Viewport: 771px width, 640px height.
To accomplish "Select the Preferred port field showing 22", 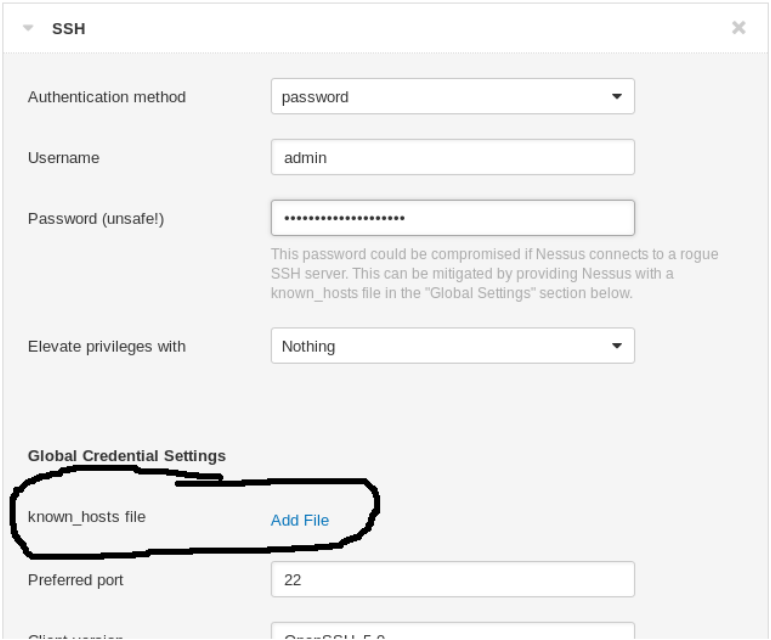I will pyautogui.click(x=452, y=579).
